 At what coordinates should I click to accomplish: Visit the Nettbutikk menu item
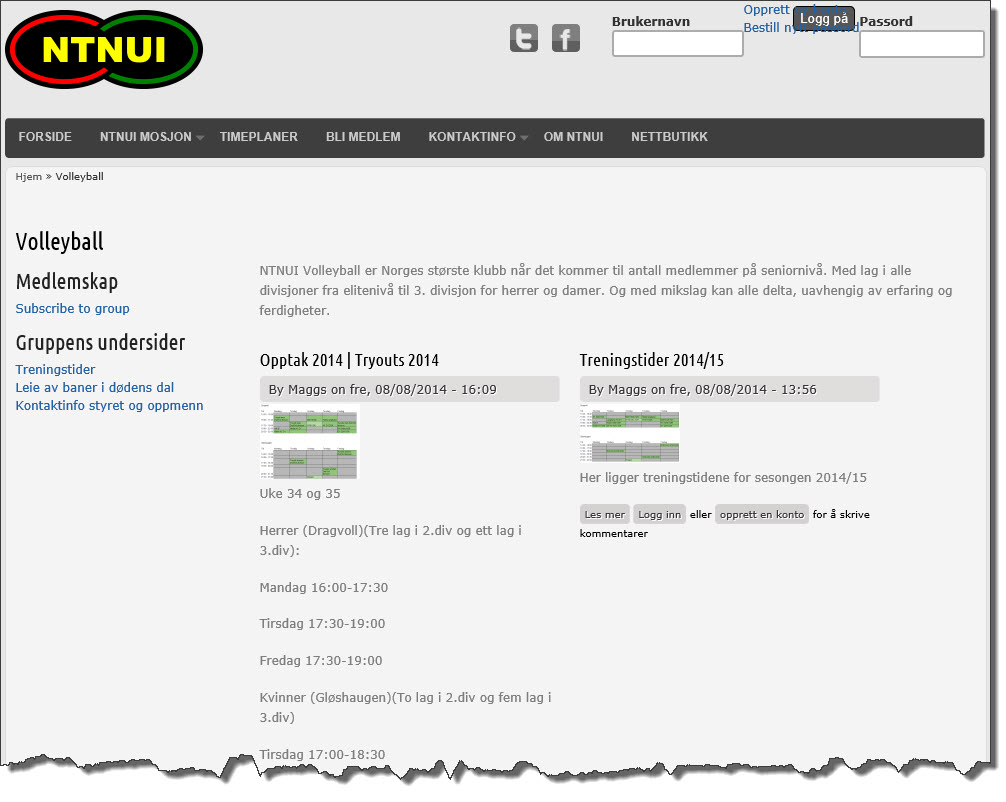point(669,137)
